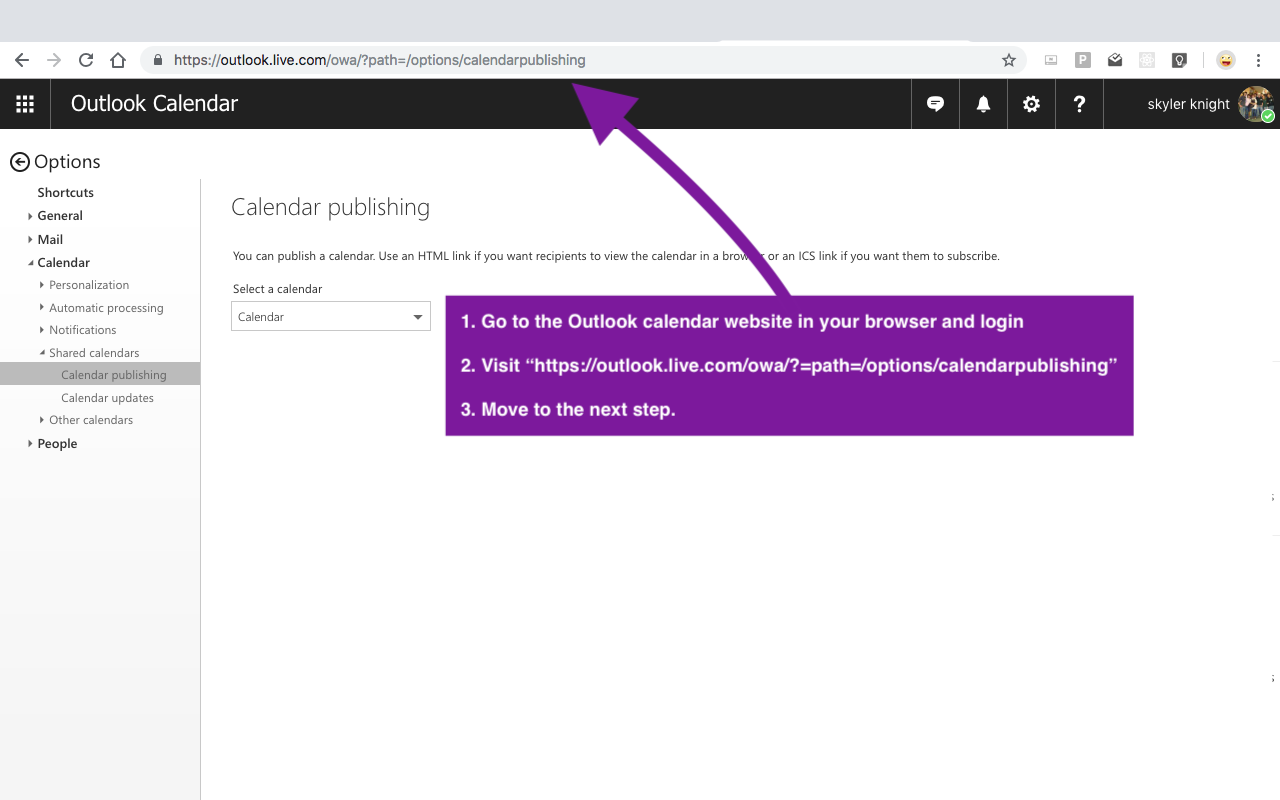1280x800 pixels.
Task: Collapse Shared calendars sub-section
Action: tap(42, 353)
